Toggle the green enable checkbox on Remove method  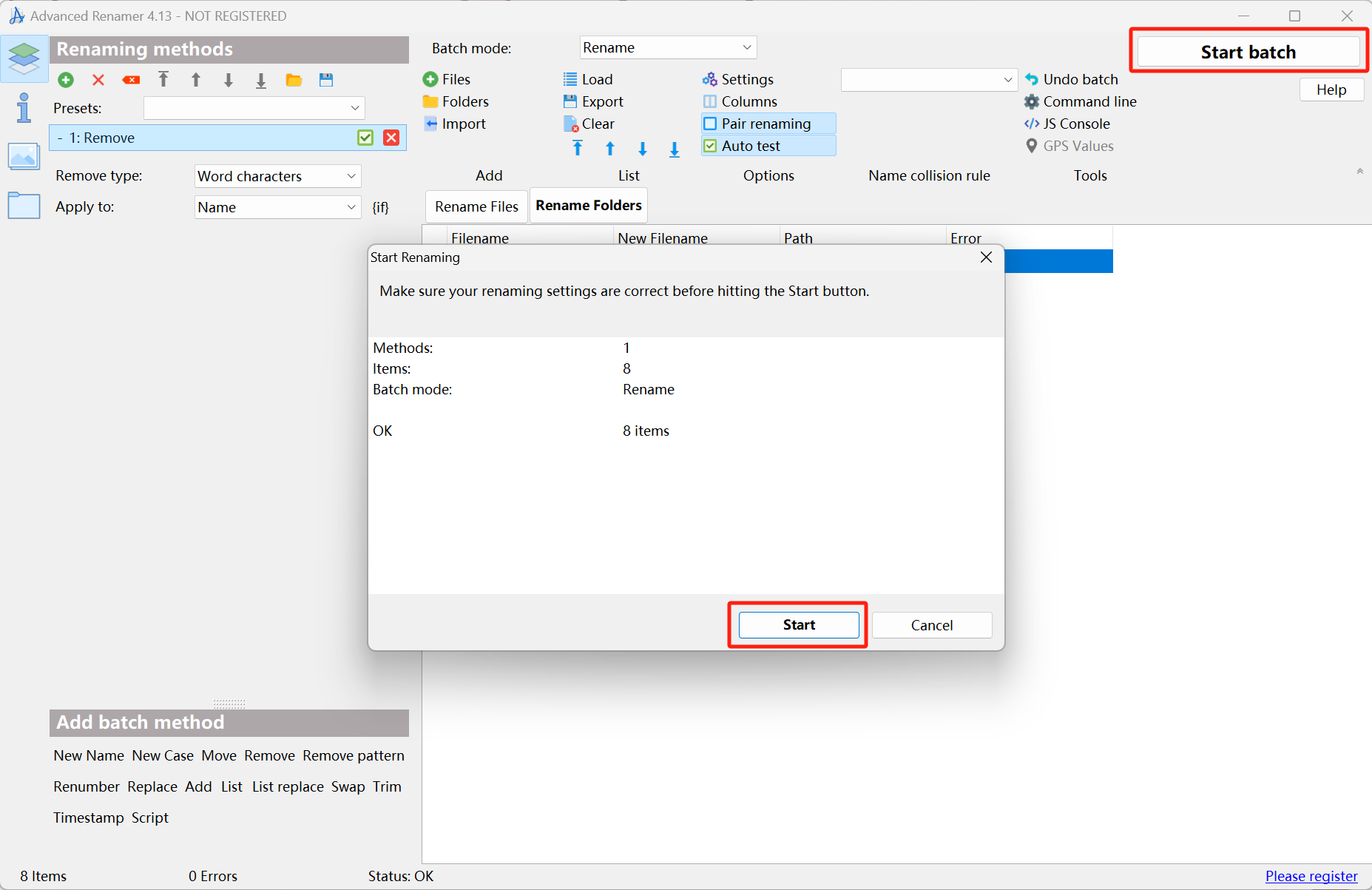[365, 138]
